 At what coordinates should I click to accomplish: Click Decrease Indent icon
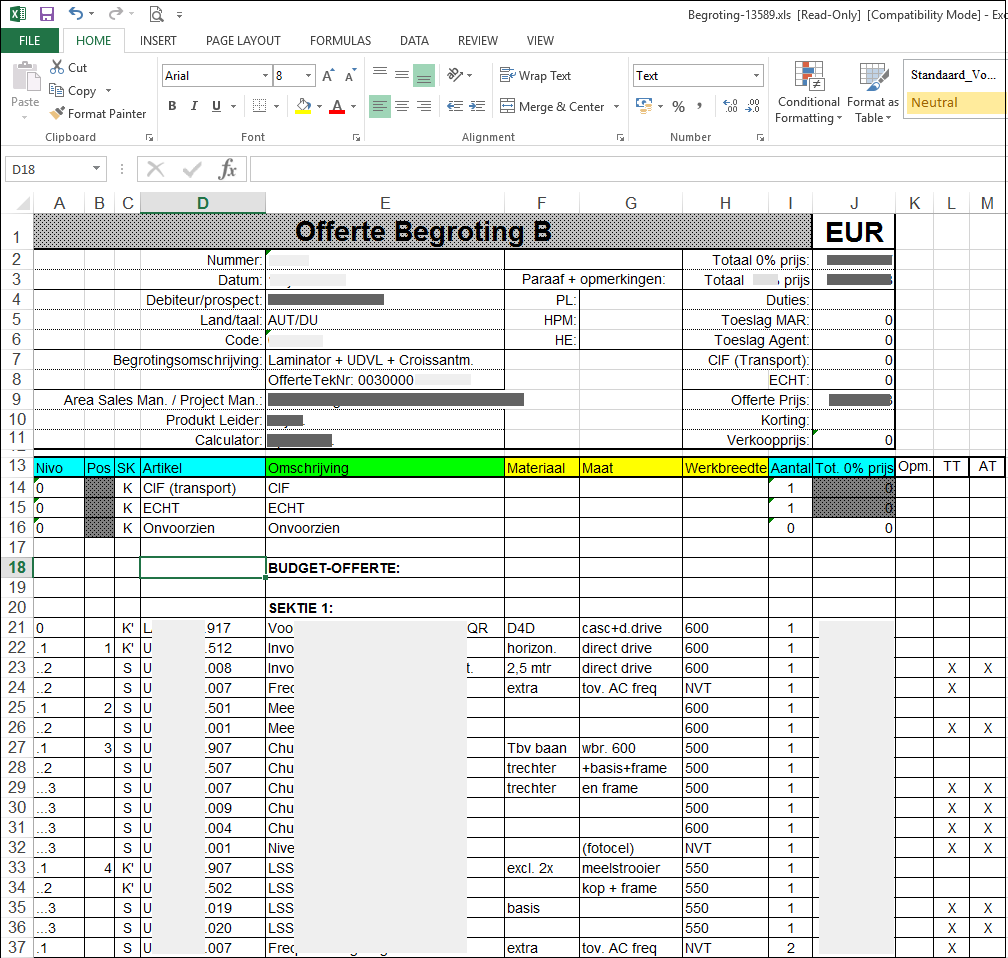pyautogui.click(x=455, y=106)
